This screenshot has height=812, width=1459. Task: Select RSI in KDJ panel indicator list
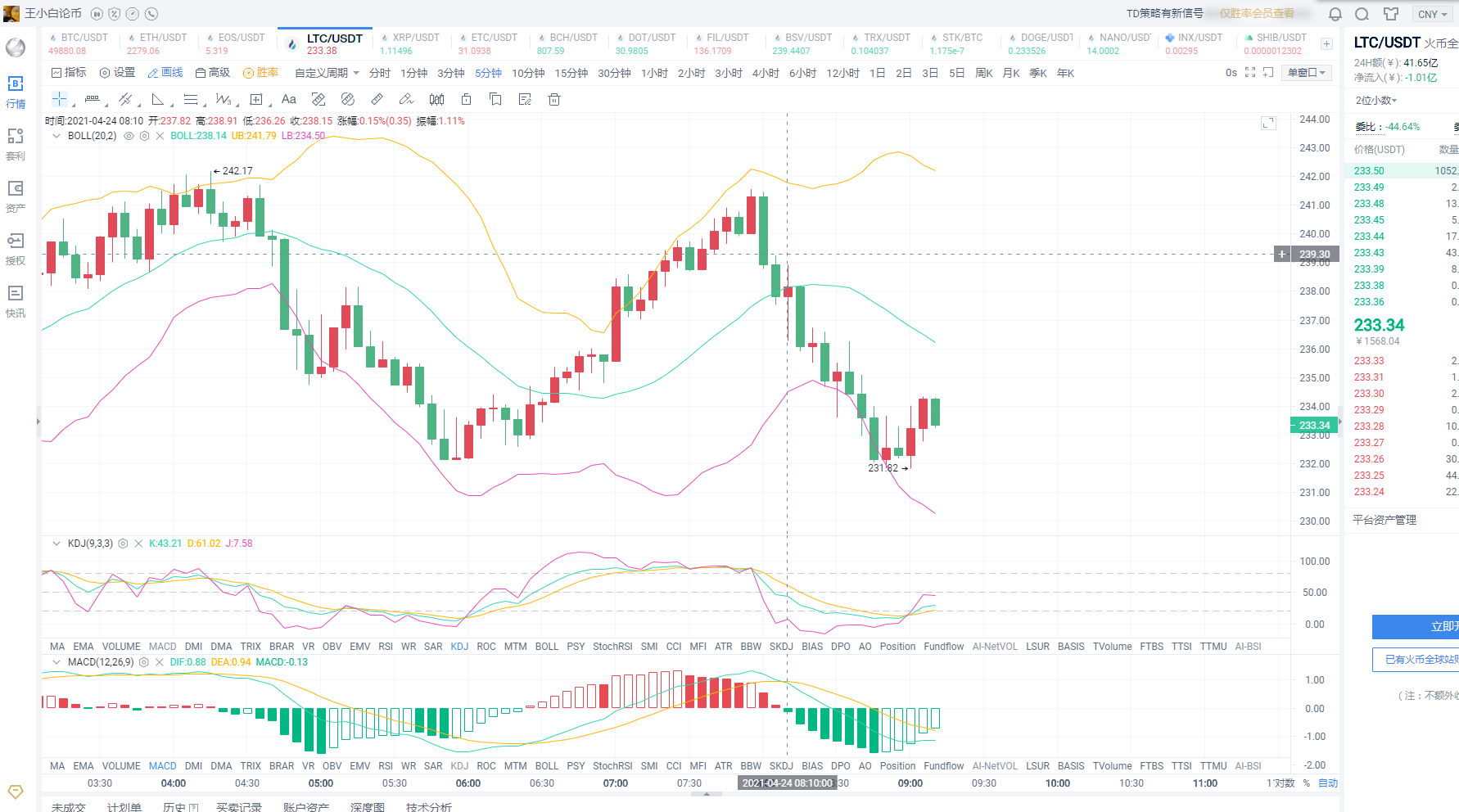(x=386, y=647)
